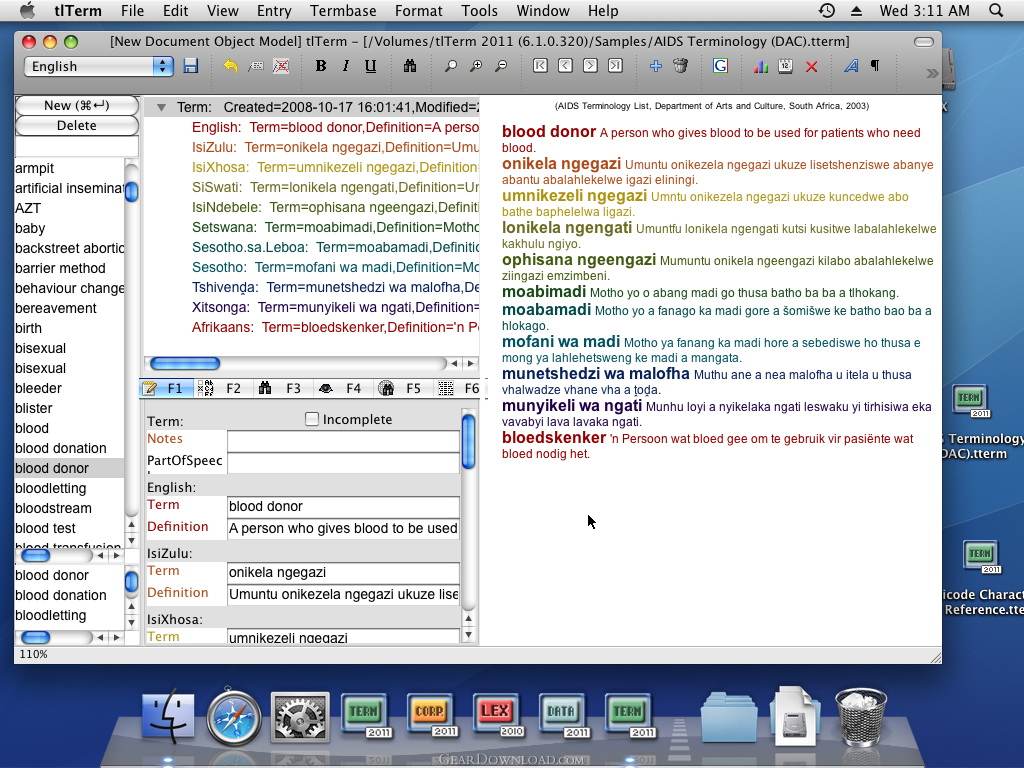Jump to the last entry arrow icon
This screenshot has height=768, width=1024.
click(x=615, y=66)
